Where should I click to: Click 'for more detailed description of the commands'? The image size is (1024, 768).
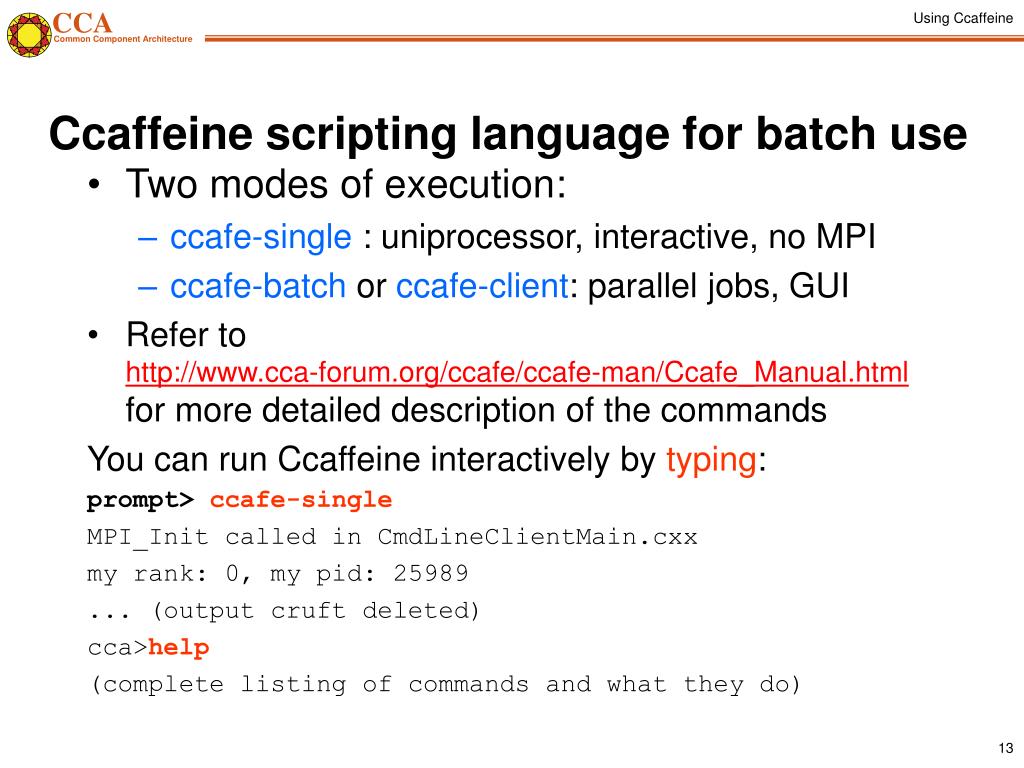476,411
